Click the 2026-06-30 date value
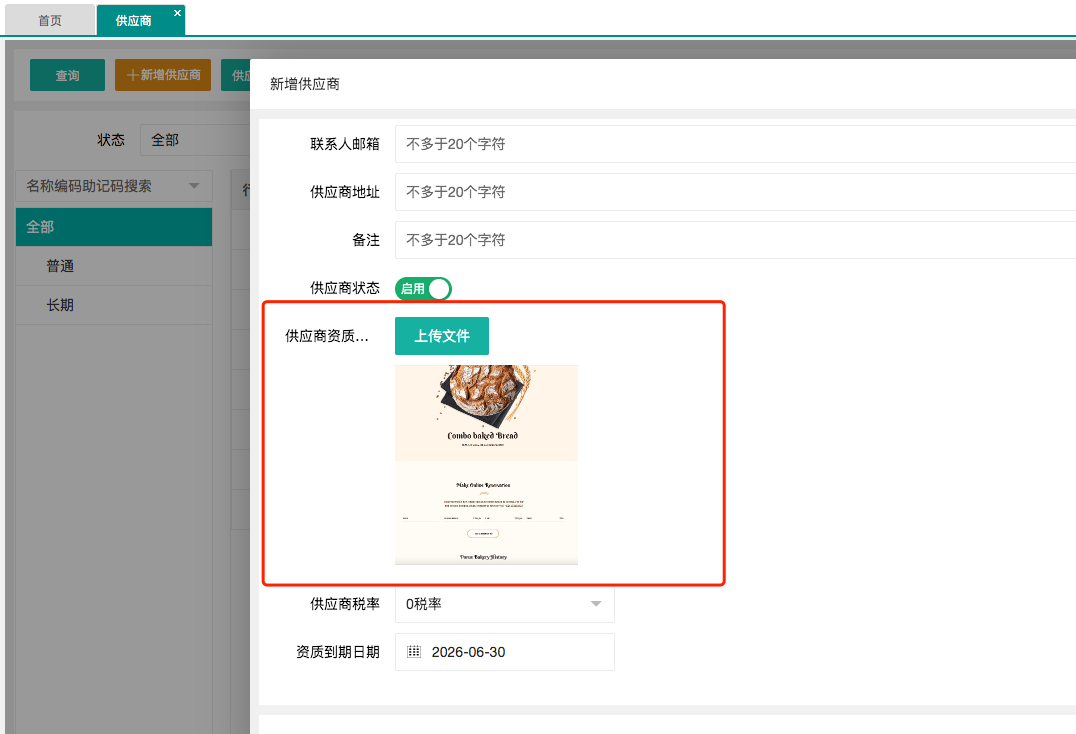Viewport: 1076px width, 734px height. coord(468,652)
